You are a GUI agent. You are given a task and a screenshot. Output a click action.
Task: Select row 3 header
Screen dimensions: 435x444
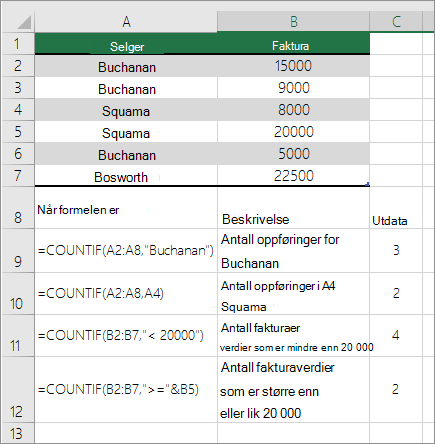(x=18, y=88)
